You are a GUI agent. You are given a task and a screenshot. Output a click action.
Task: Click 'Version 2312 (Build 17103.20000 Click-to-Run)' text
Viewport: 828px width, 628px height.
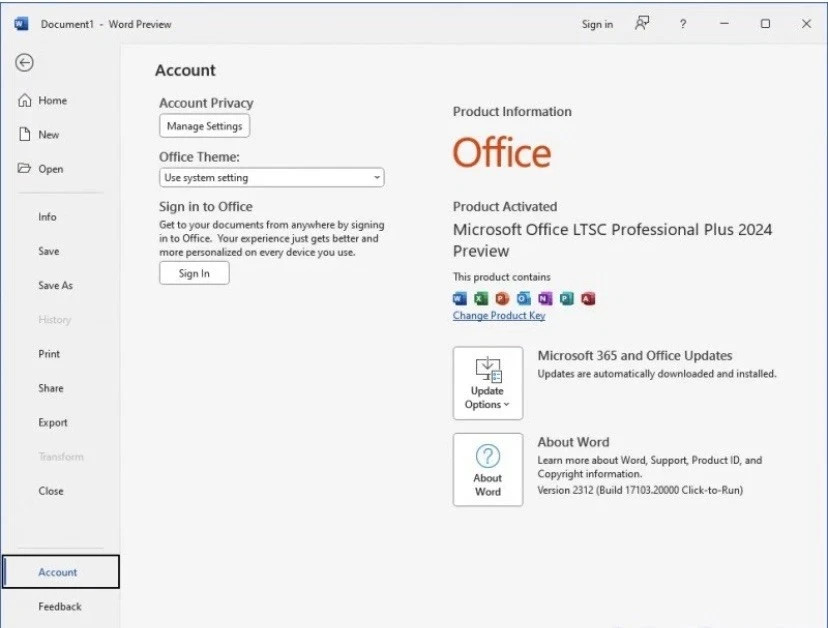pyautogui.click(x=640, y=490)
